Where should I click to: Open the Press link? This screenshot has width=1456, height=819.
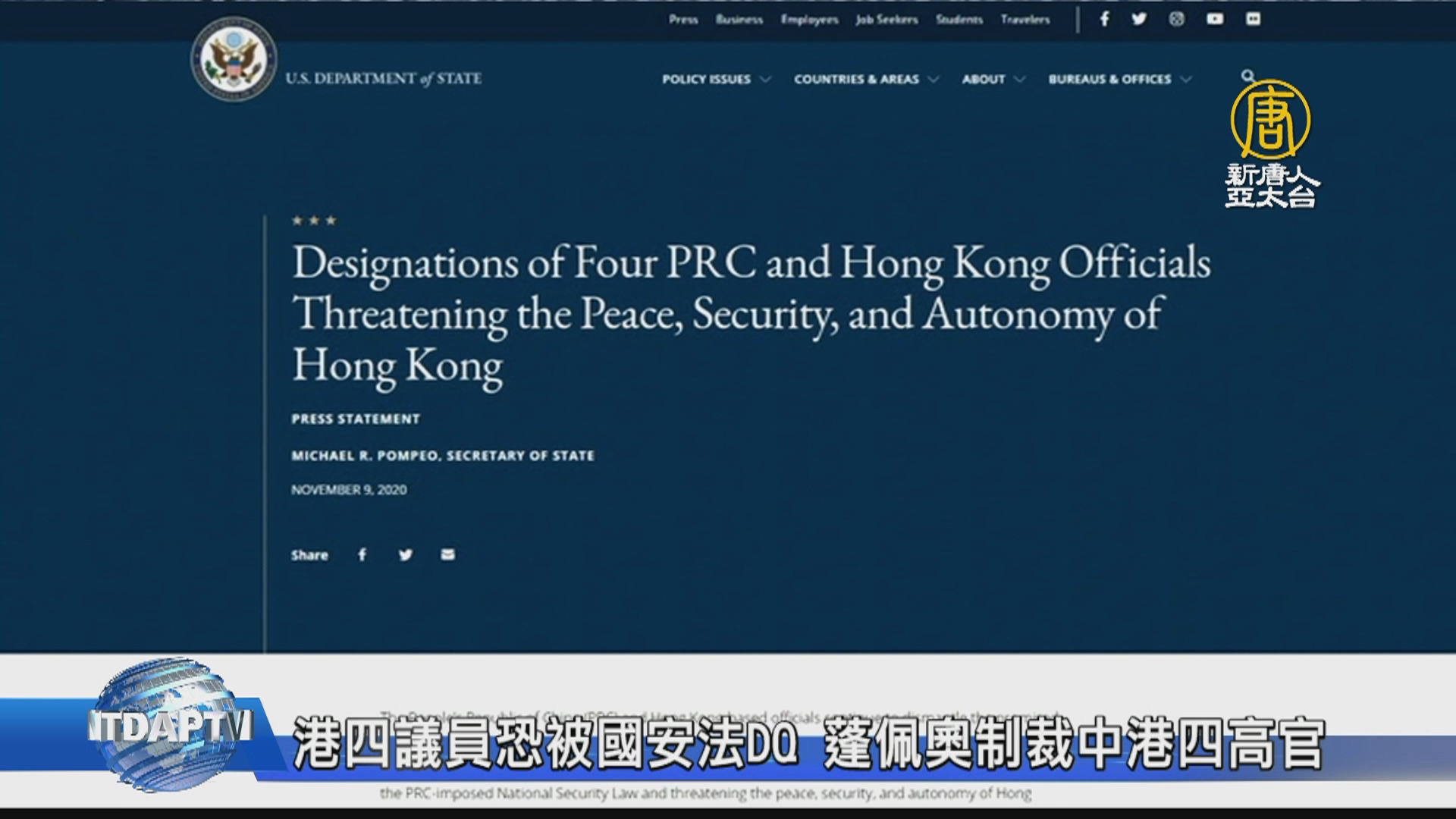pyautogui.click(x=683, y=20)
